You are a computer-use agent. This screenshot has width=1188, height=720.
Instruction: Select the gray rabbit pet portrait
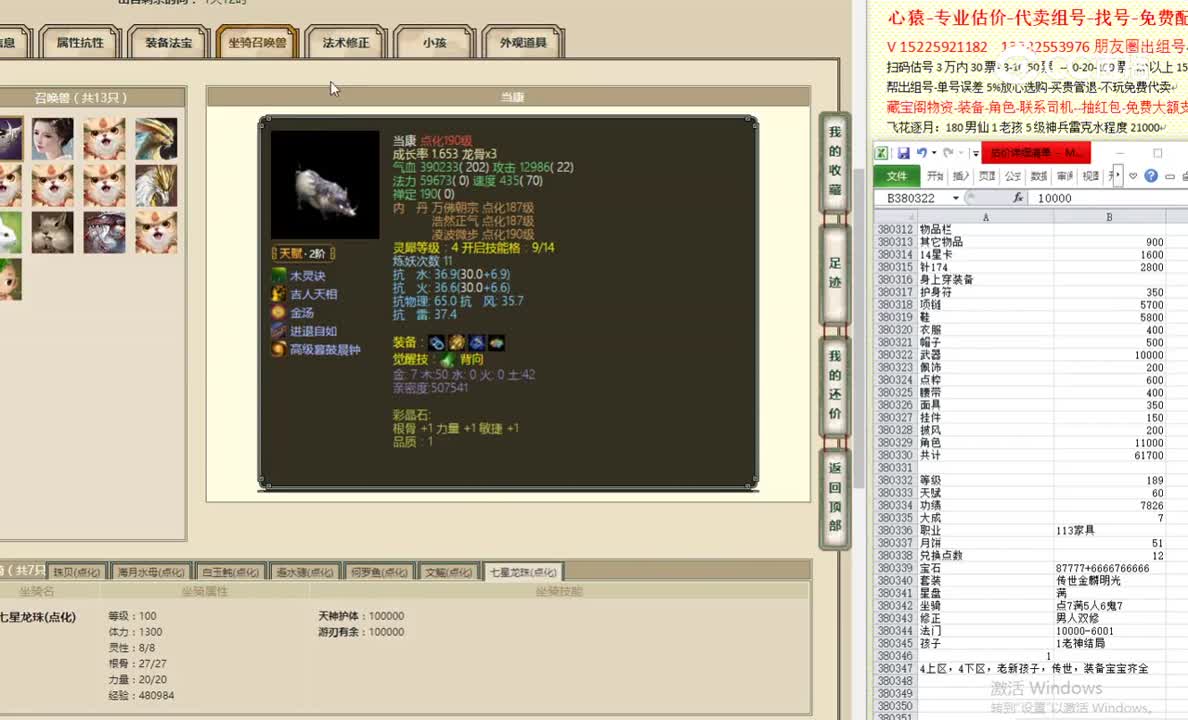click(53, 232)
